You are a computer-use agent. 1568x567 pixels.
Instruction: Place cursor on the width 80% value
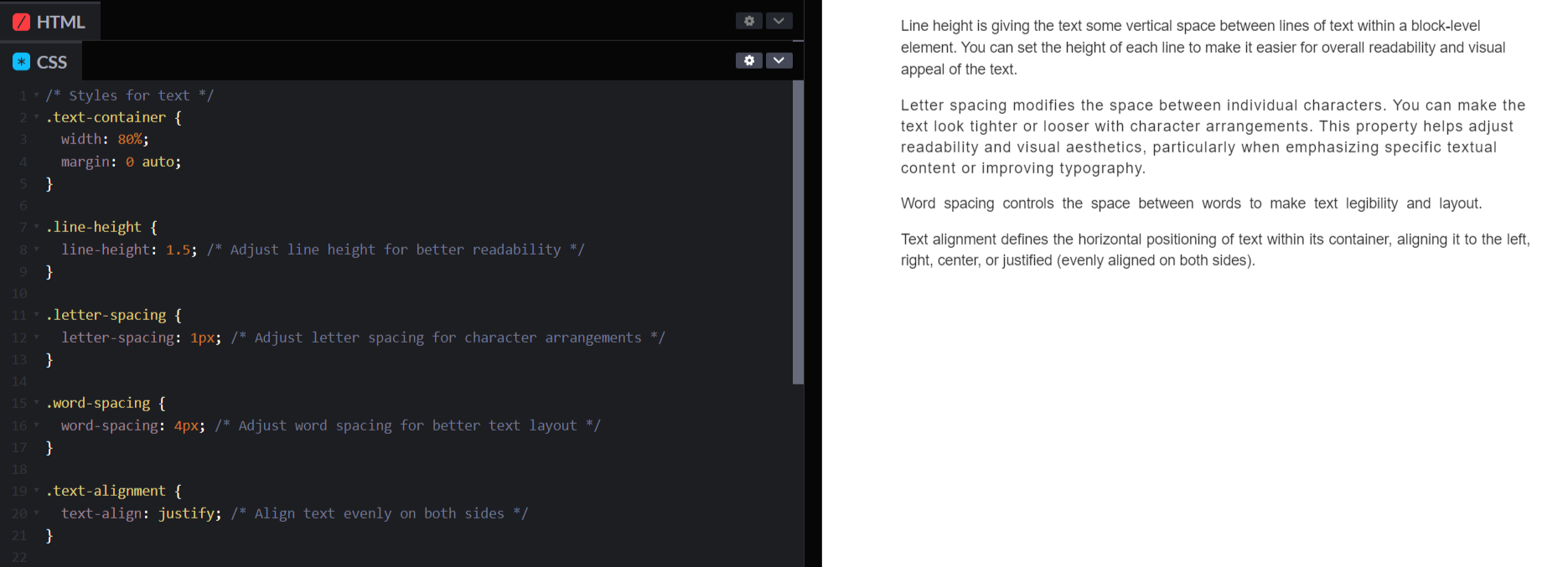tap(130, 140)
